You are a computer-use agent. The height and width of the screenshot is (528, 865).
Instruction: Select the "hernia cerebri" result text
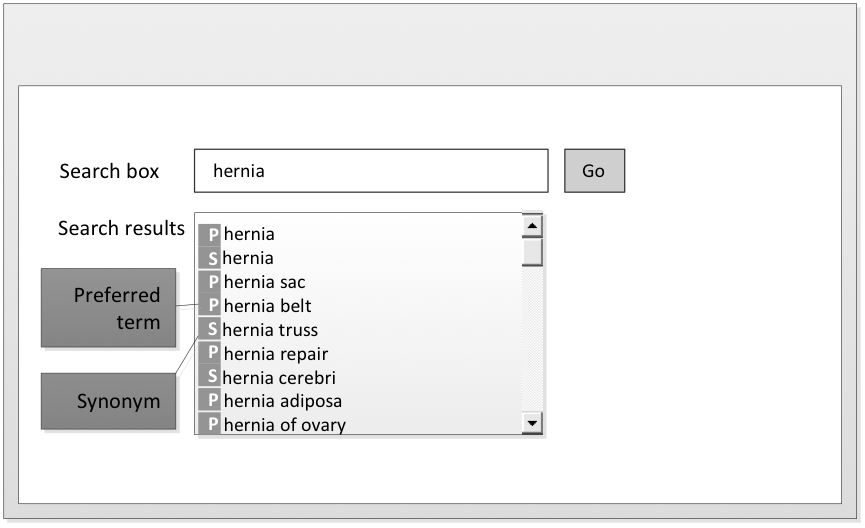tap(279, 377)
